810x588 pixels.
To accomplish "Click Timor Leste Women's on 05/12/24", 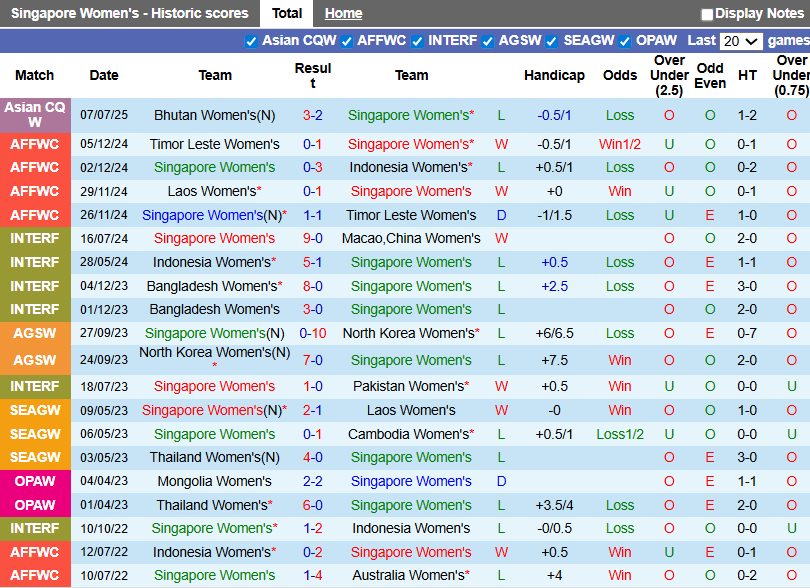I will click(214, 144).
